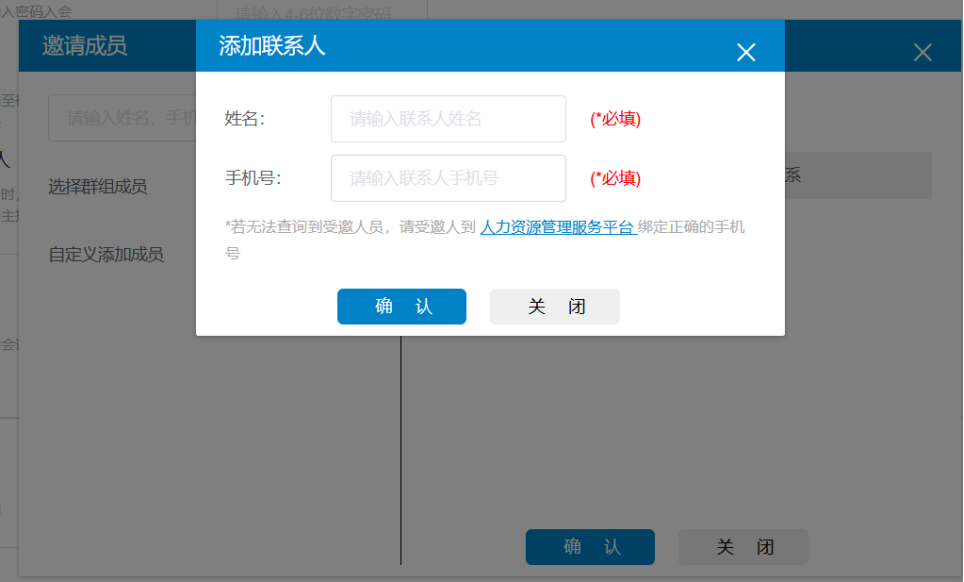Focus the 请输入联系人手机号 phone field
The height and width of the screenshot is (582, 964).
448,179
